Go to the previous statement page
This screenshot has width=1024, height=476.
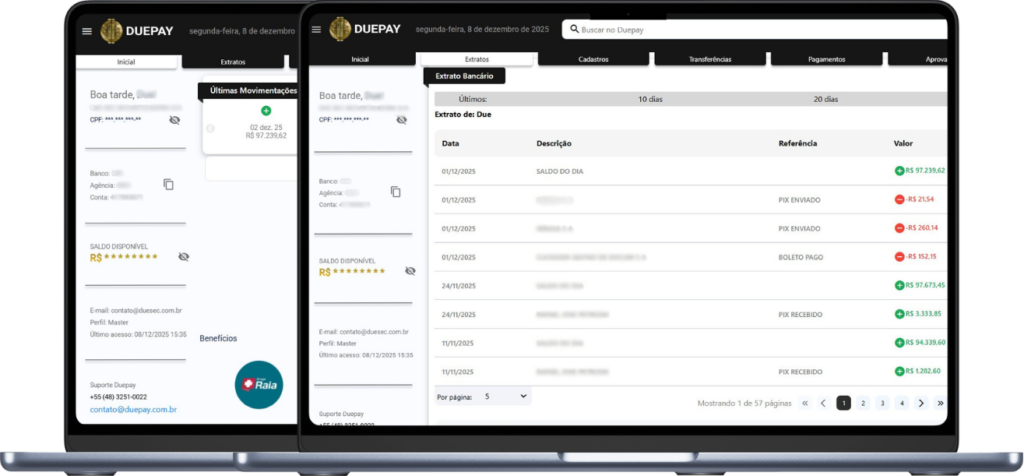pyautogui.click(x=824, y=404)
